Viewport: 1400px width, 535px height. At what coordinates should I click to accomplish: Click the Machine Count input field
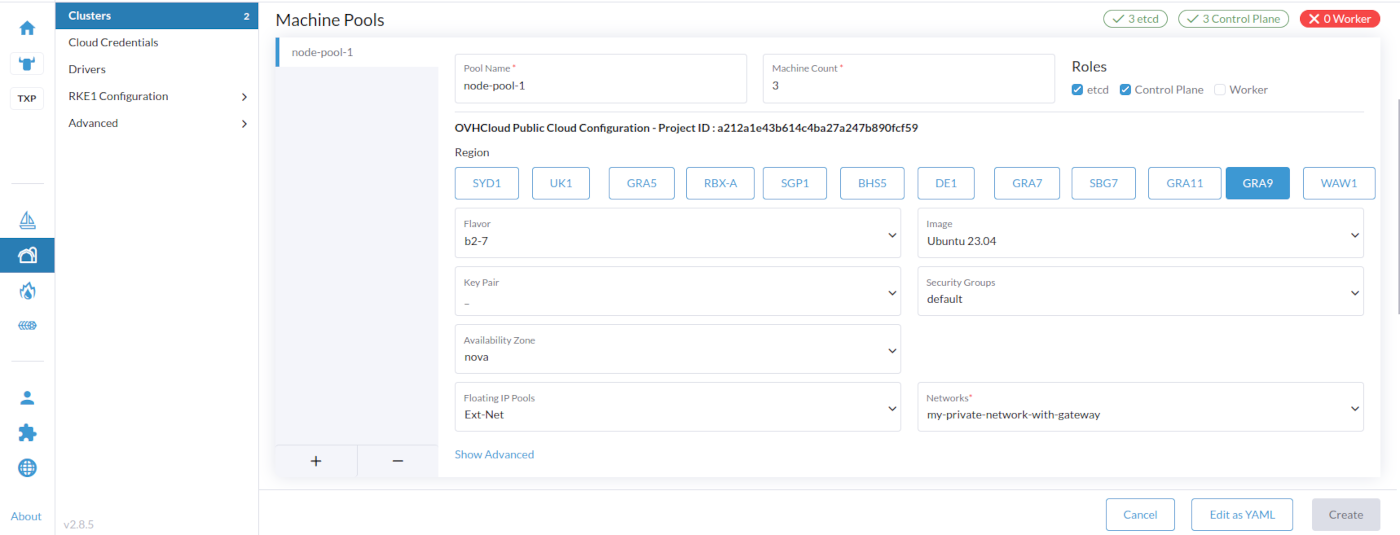pyautogui.click(x=908, y=86)
